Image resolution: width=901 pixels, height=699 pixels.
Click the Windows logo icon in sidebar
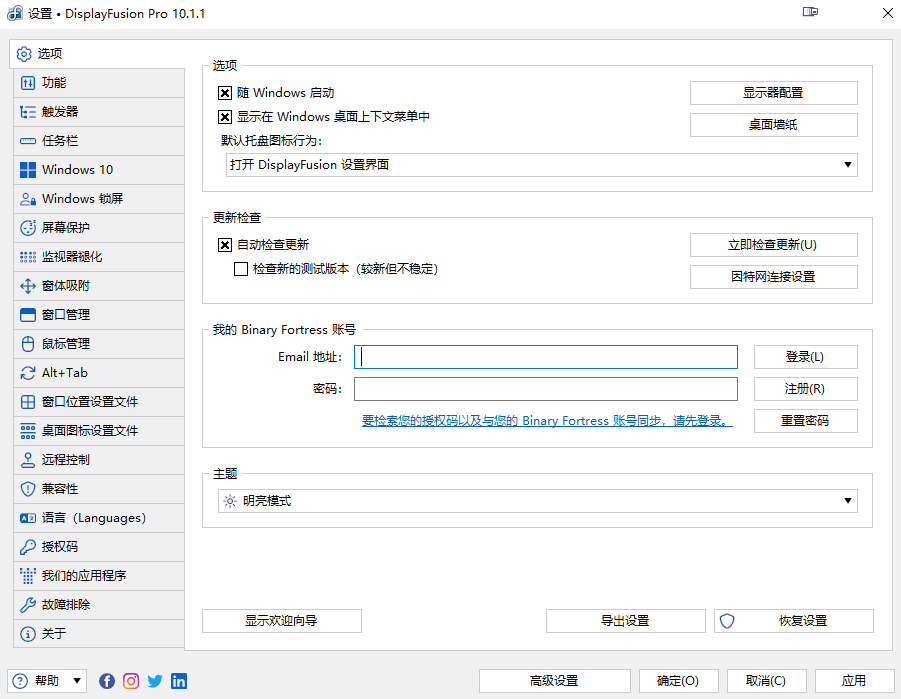point(27,170)
